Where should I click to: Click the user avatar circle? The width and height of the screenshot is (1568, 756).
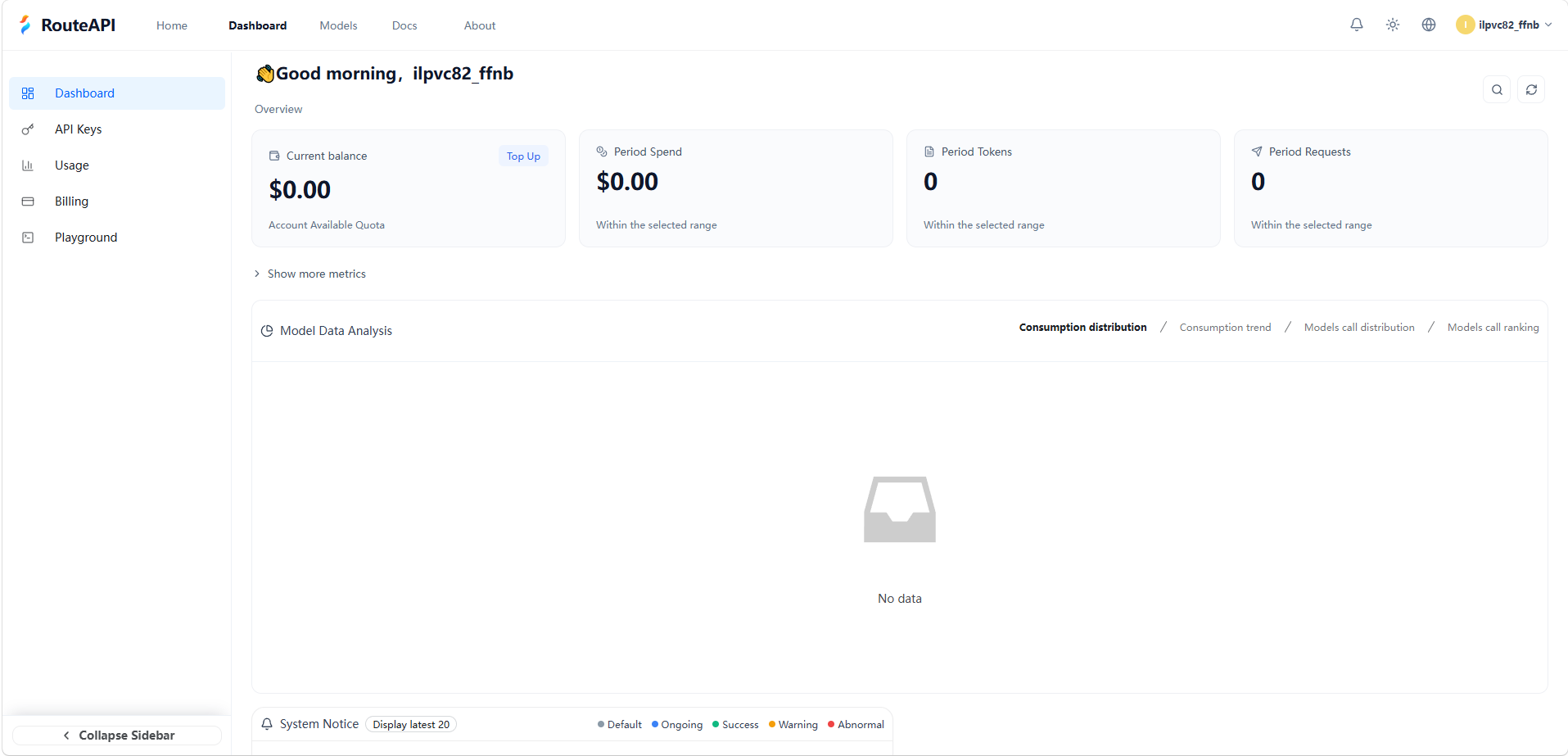pyautogui.click(x=1465, y=25)
